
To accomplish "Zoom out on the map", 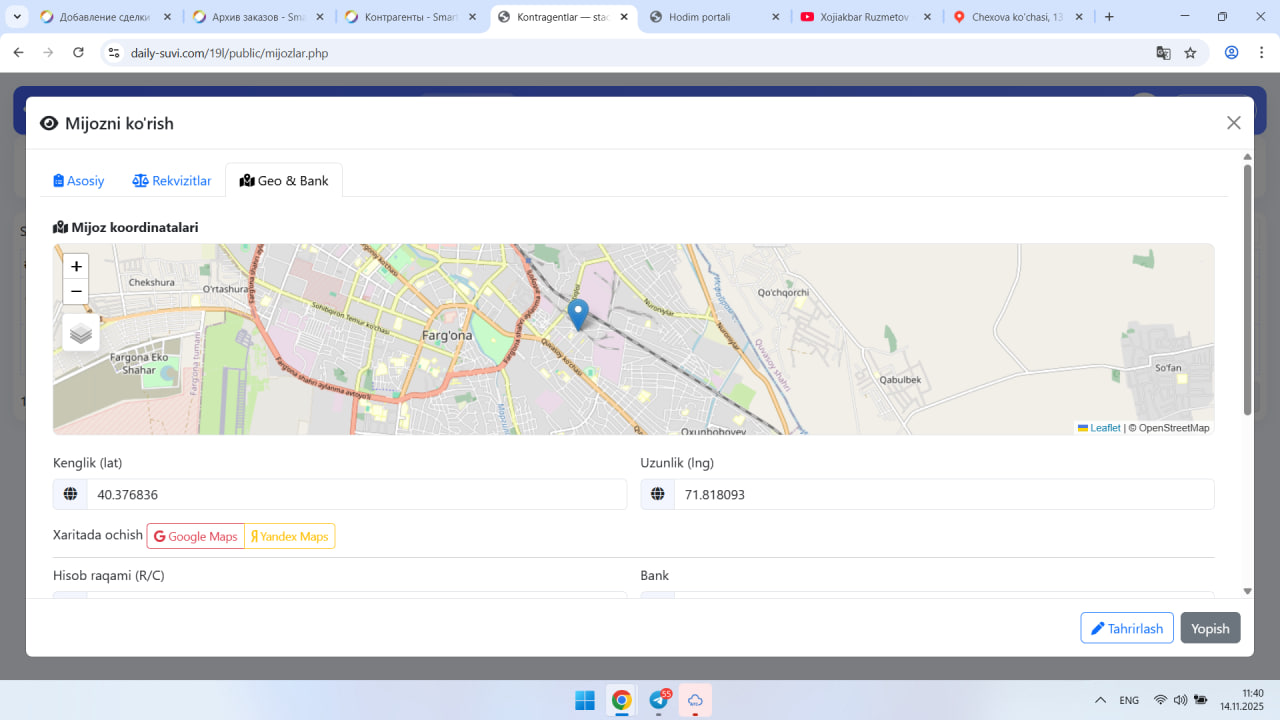I will tap(76, 292).
